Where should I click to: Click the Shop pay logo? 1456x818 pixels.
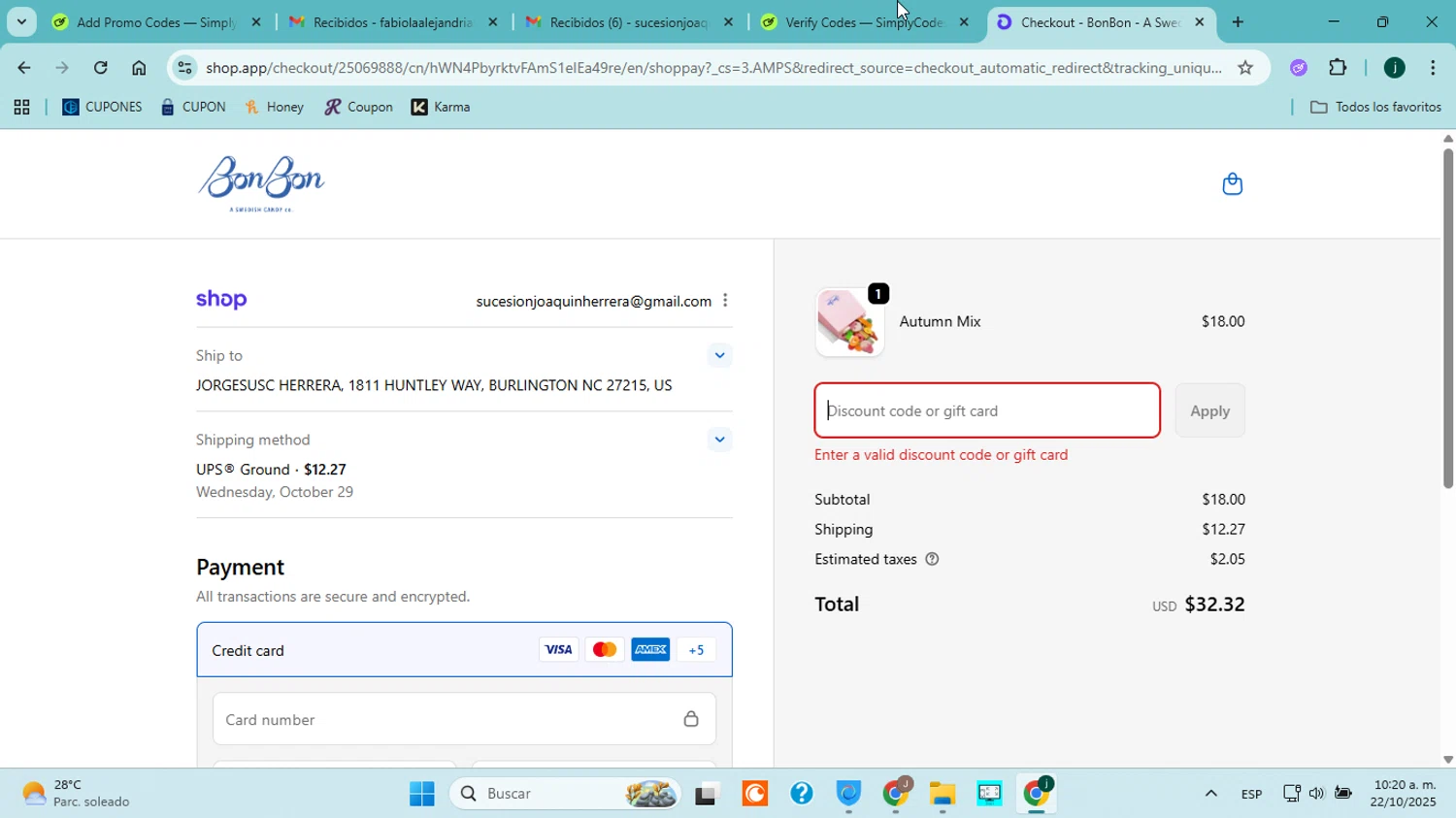pos(221,300)
